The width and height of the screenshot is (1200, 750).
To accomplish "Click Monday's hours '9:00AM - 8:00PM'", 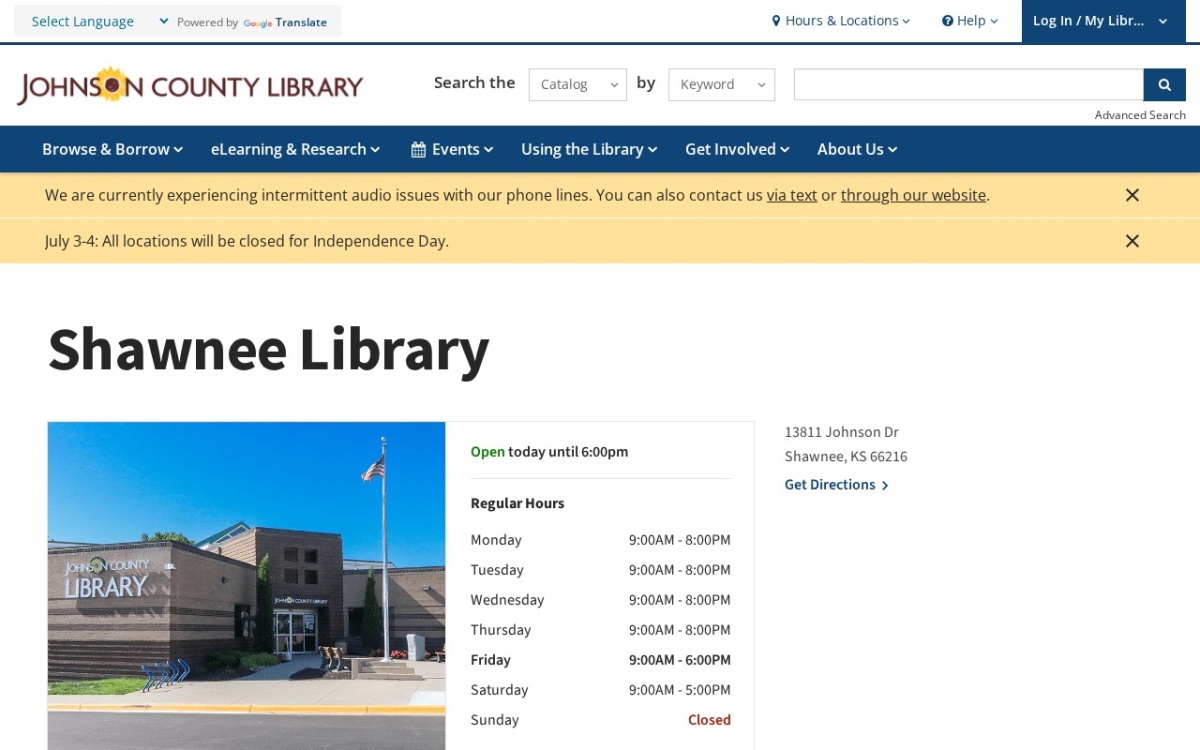I will coord(680,540).
